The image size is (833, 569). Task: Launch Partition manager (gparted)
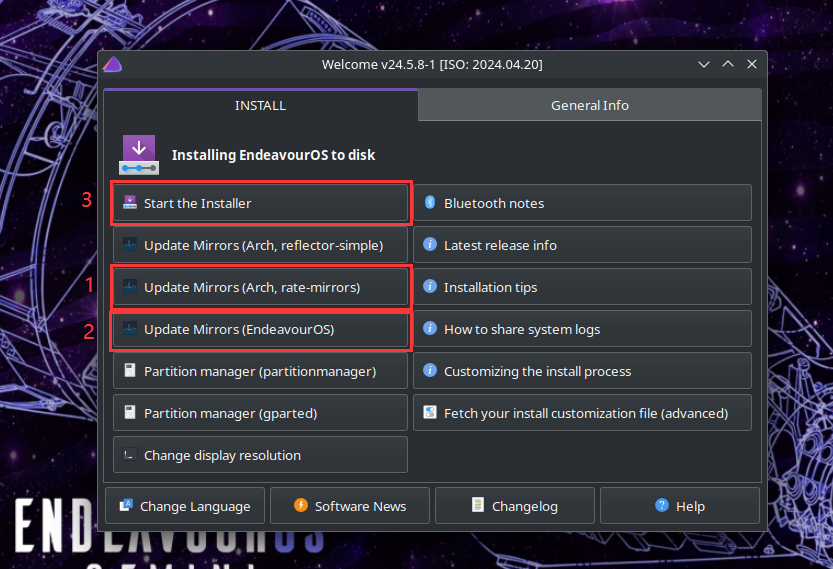[x=260, y=413]
